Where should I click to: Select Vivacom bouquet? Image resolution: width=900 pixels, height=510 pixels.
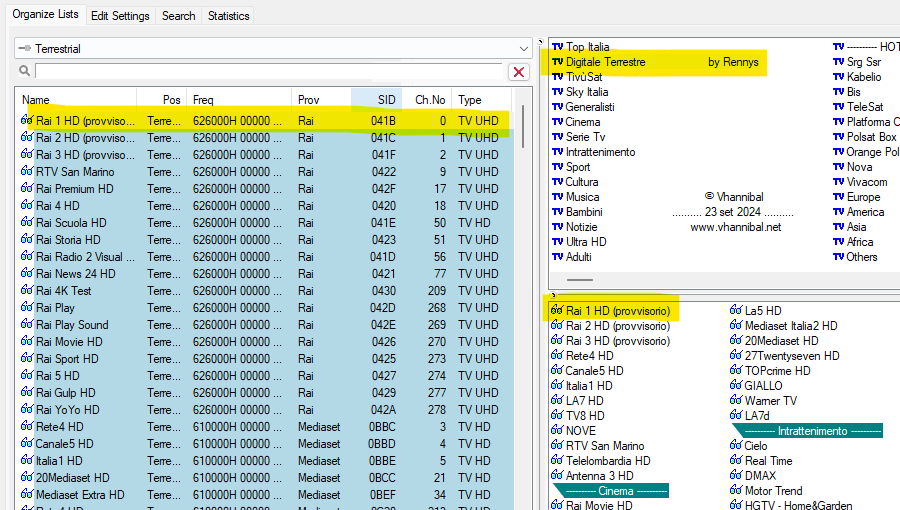867,182
